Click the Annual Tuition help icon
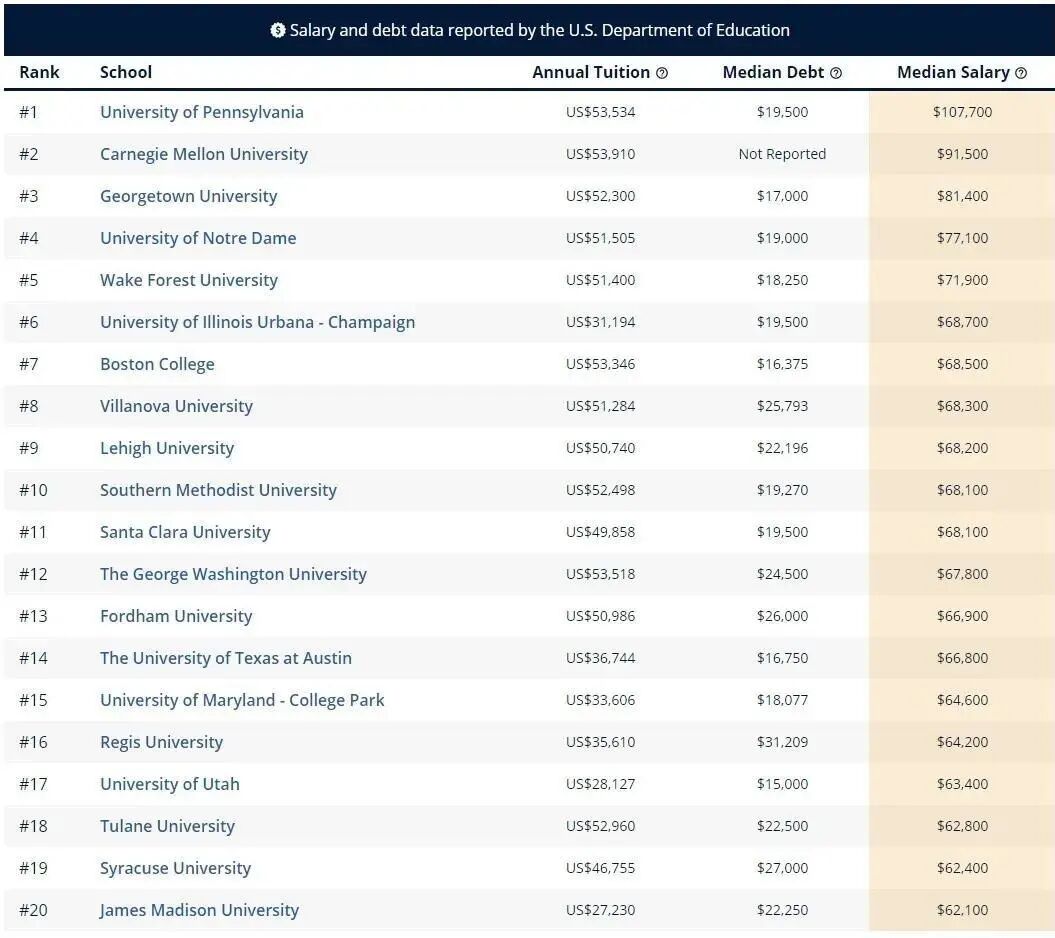 click(662, 73)
